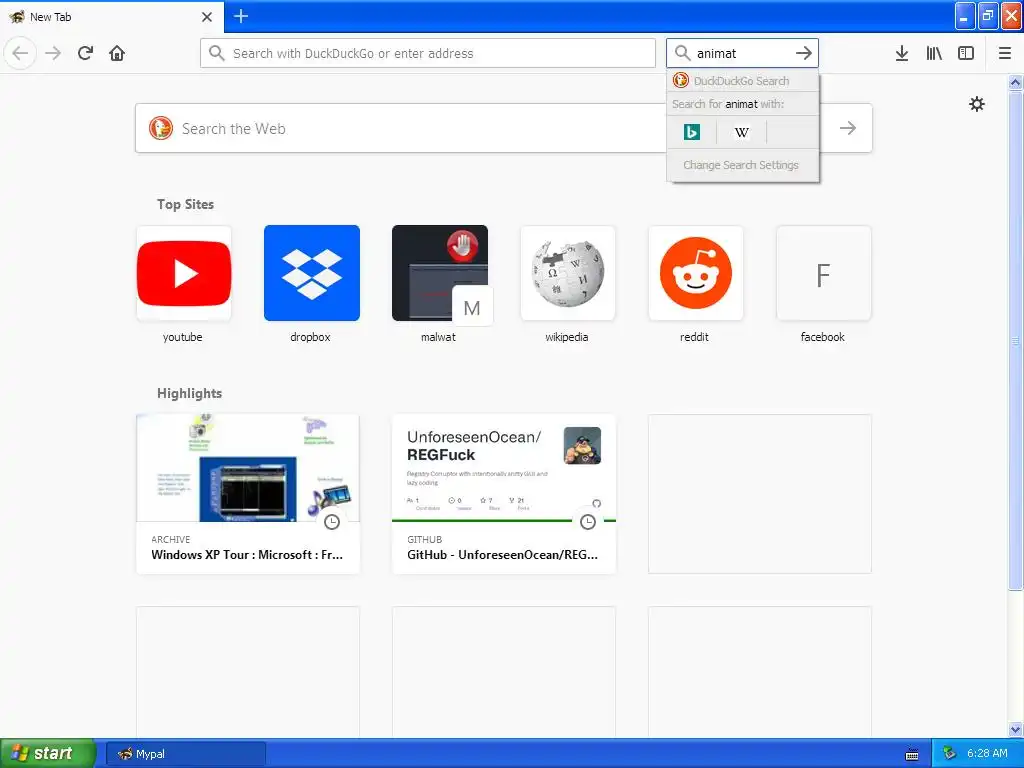Minimize the browser window

pyautogui.click(x=965, y=16)
